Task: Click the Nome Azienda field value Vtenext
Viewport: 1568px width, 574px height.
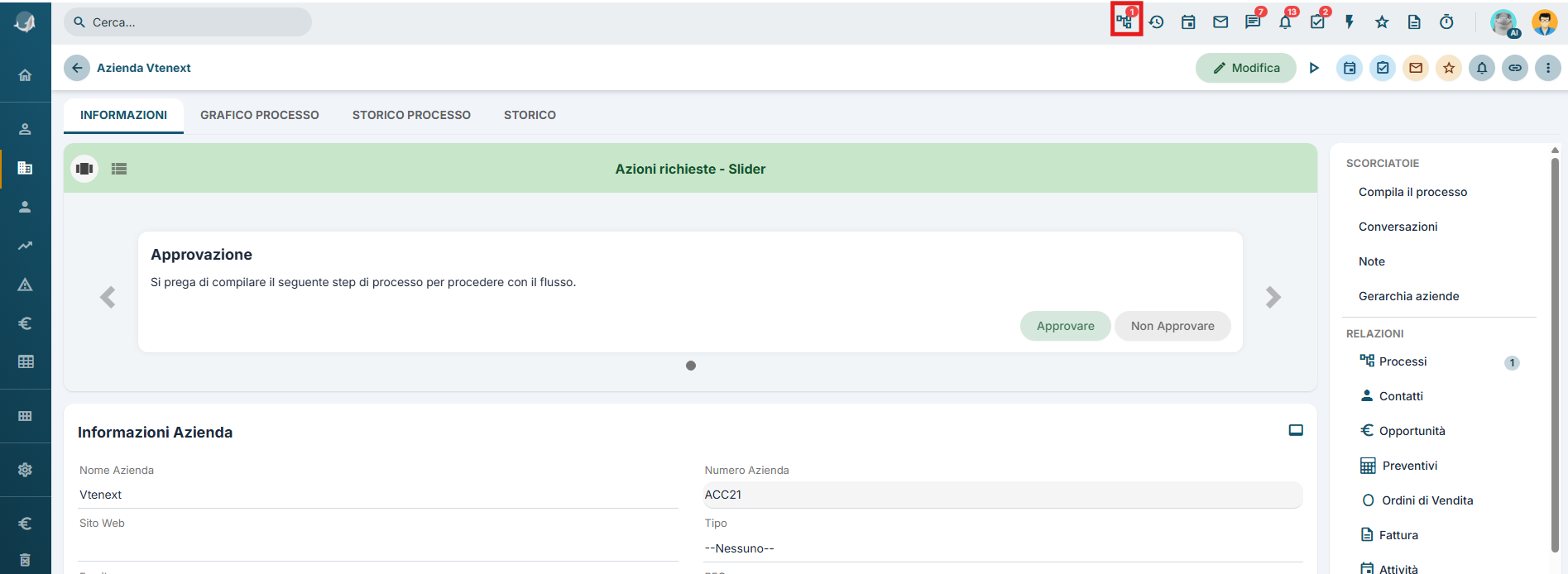Action: [378, 495]
